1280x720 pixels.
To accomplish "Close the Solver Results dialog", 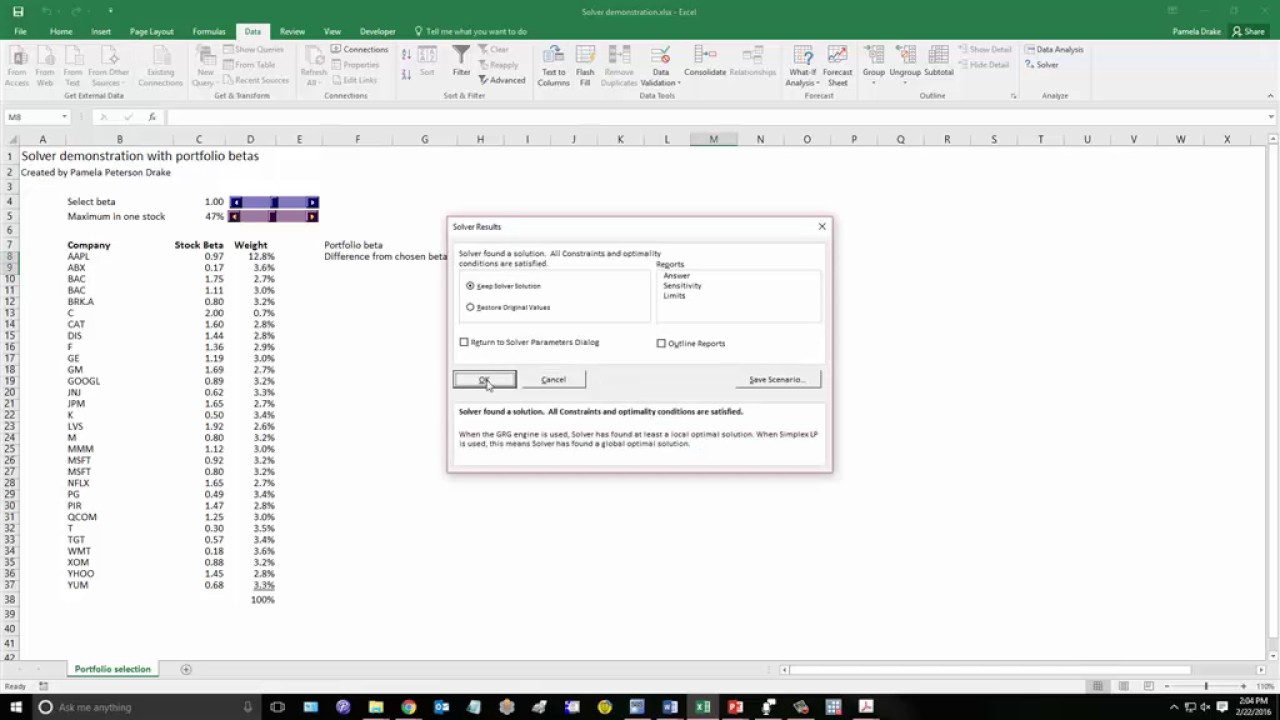I will [822, 227].
